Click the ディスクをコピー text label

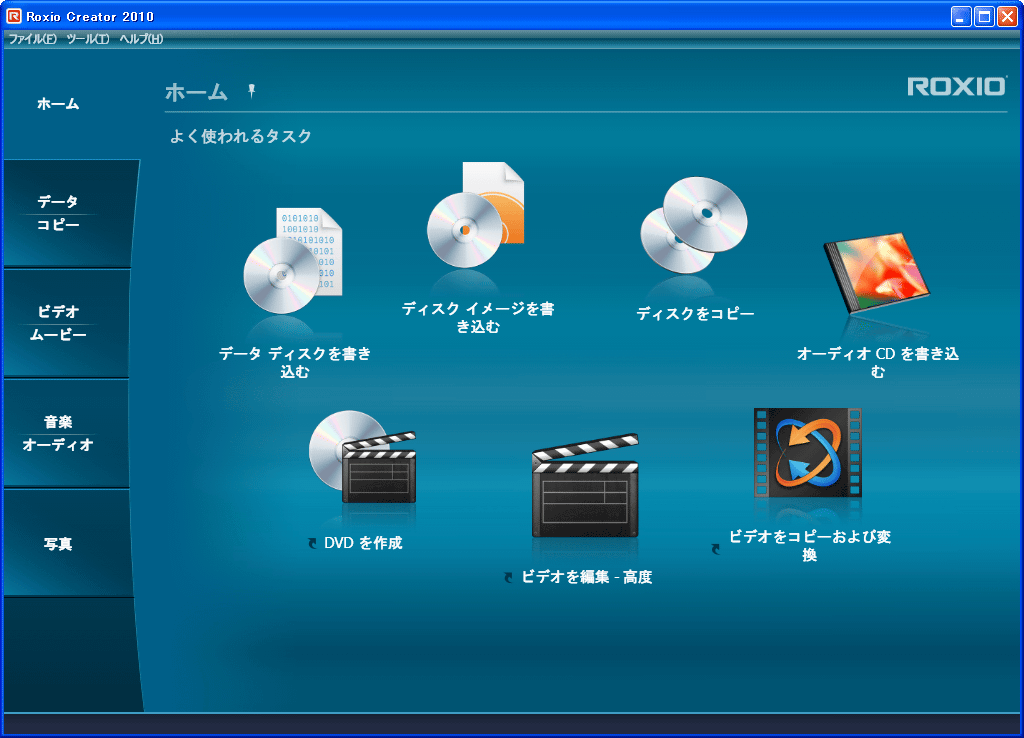coord(695,313)
